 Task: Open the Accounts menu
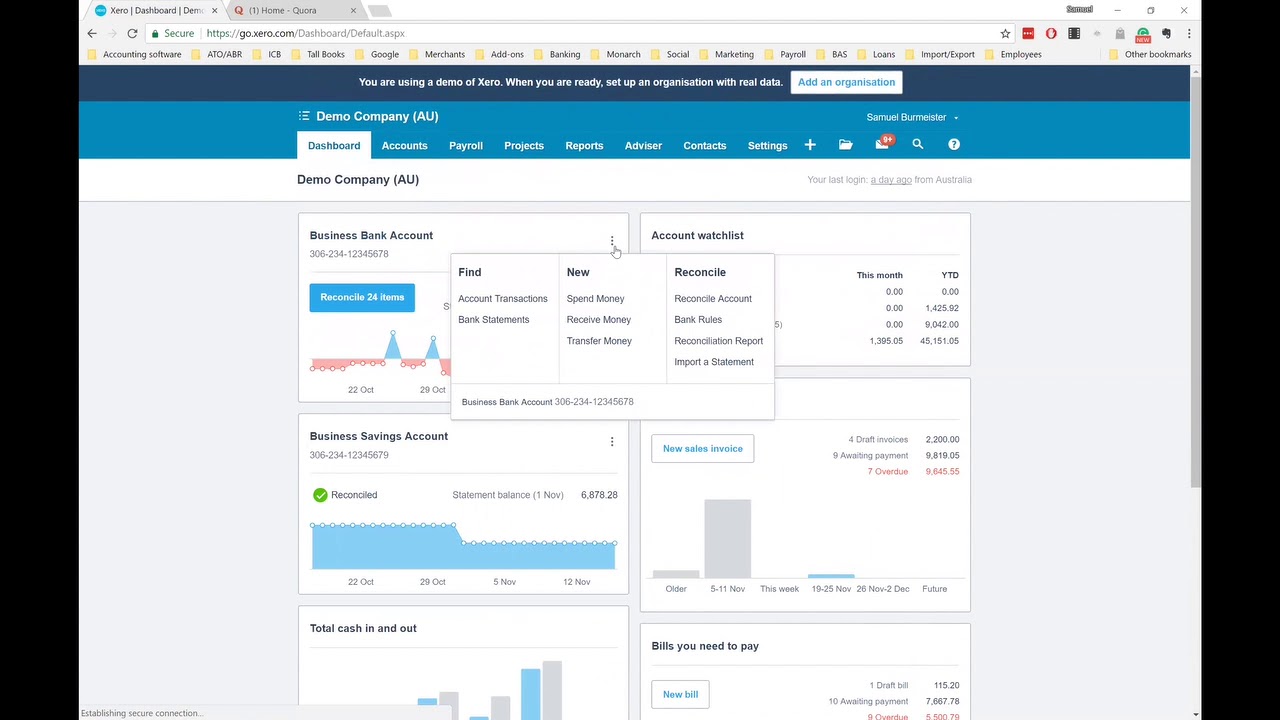click(404, 146)
